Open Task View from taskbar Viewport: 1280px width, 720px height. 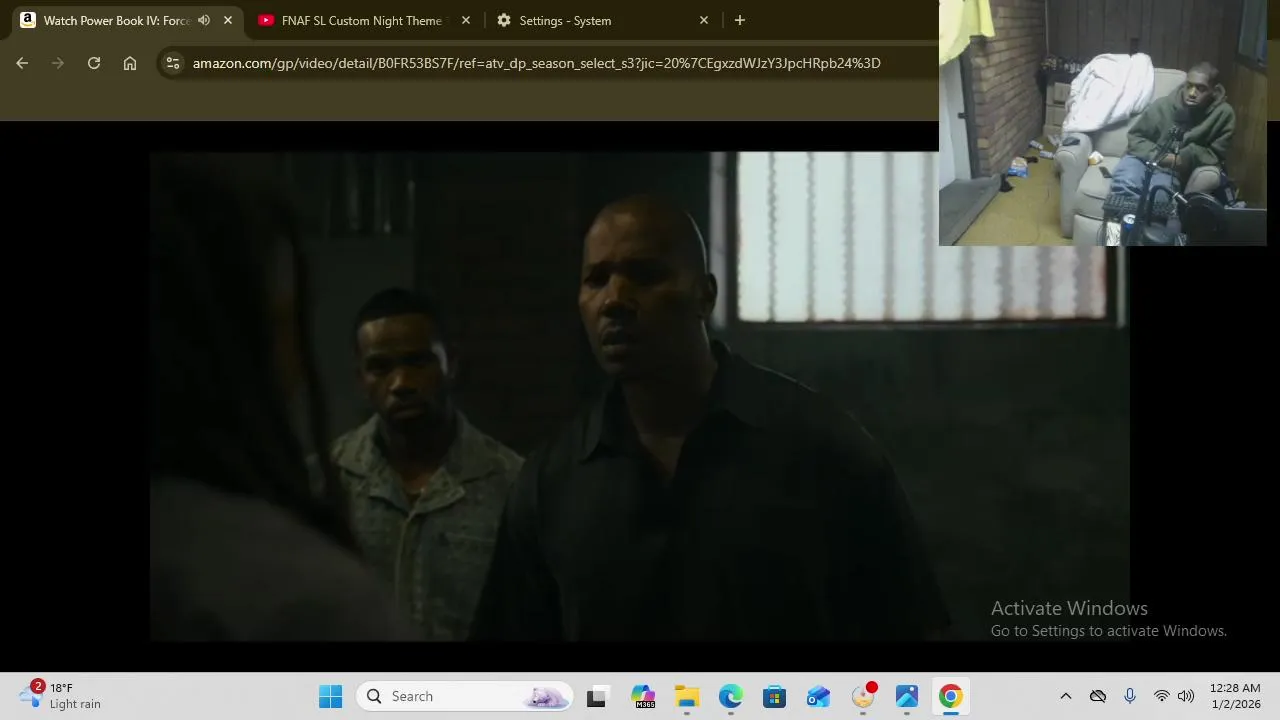597,696
